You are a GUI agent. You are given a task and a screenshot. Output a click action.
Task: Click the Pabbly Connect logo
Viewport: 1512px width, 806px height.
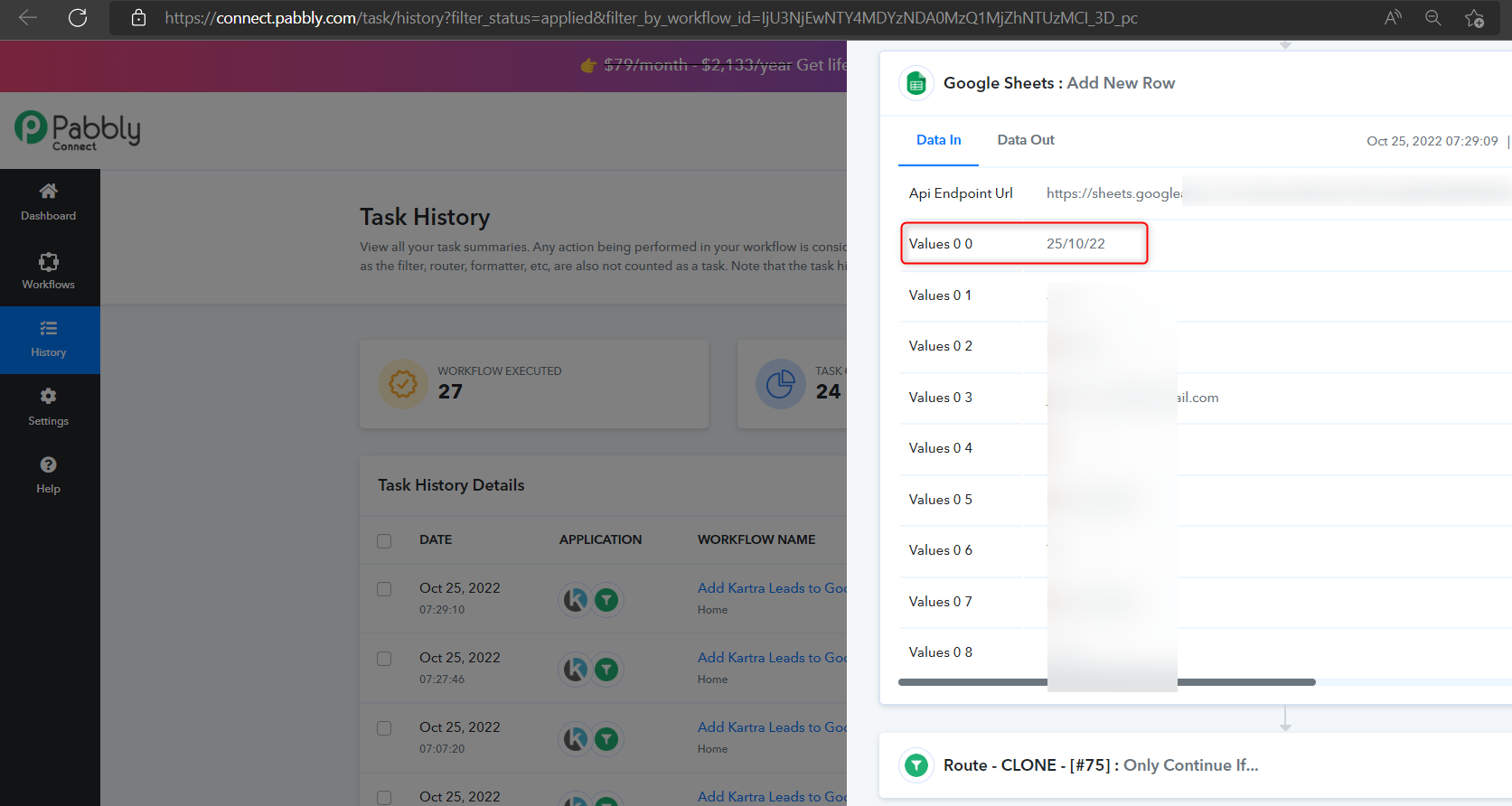pyautogui.click(x=78, y=130)
